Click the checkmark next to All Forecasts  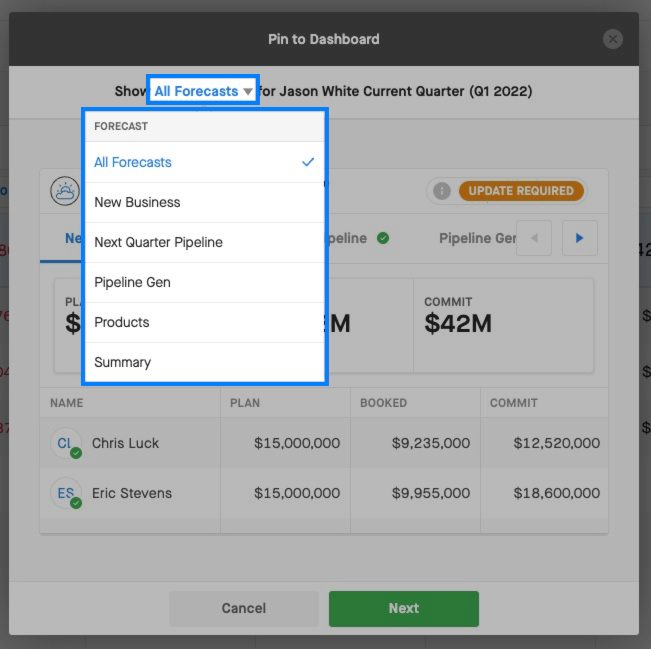click(308, 162)
